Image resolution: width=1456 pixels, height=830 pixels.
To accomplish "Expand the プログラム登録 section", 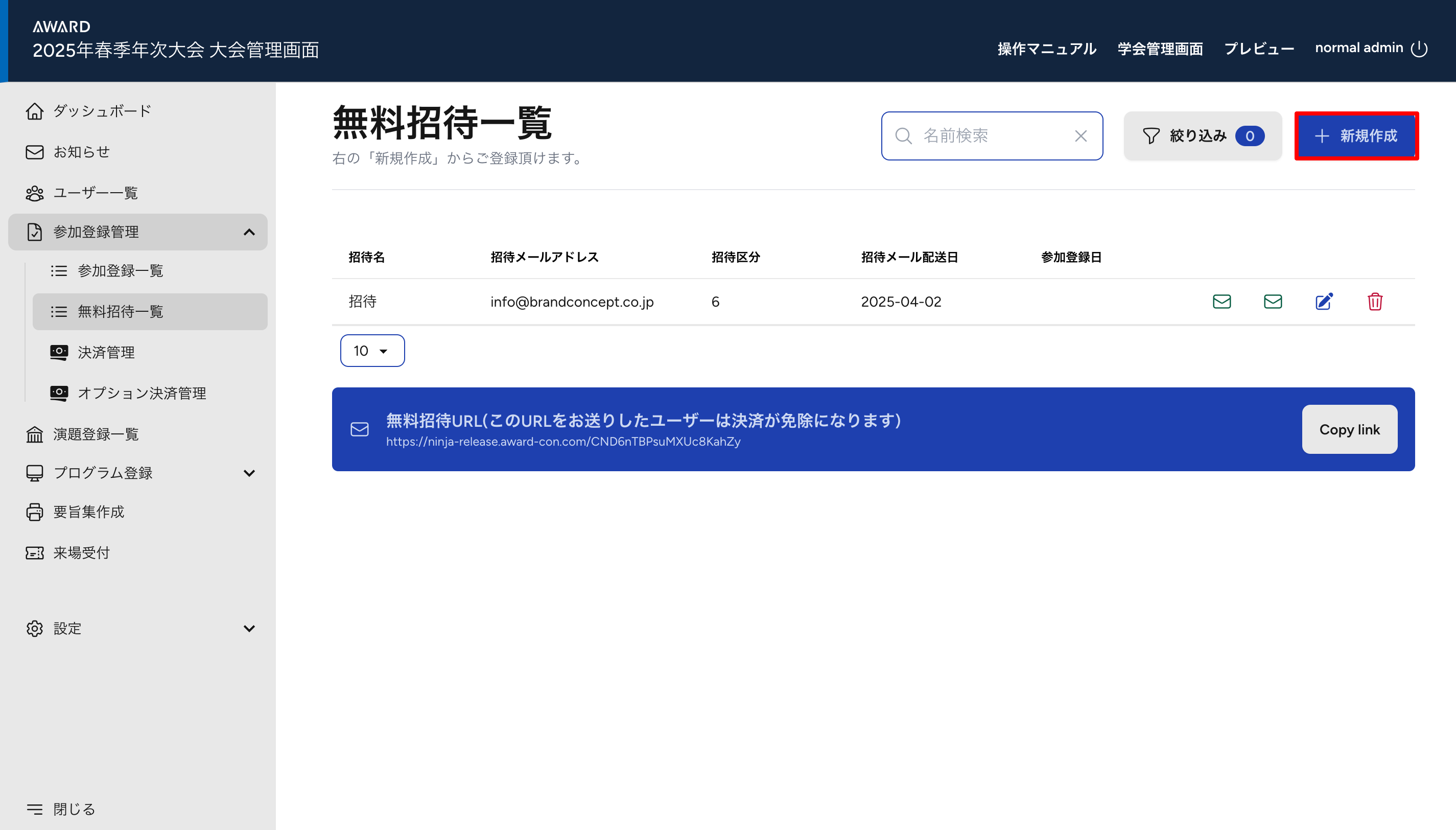I will (x=249, y=473).
